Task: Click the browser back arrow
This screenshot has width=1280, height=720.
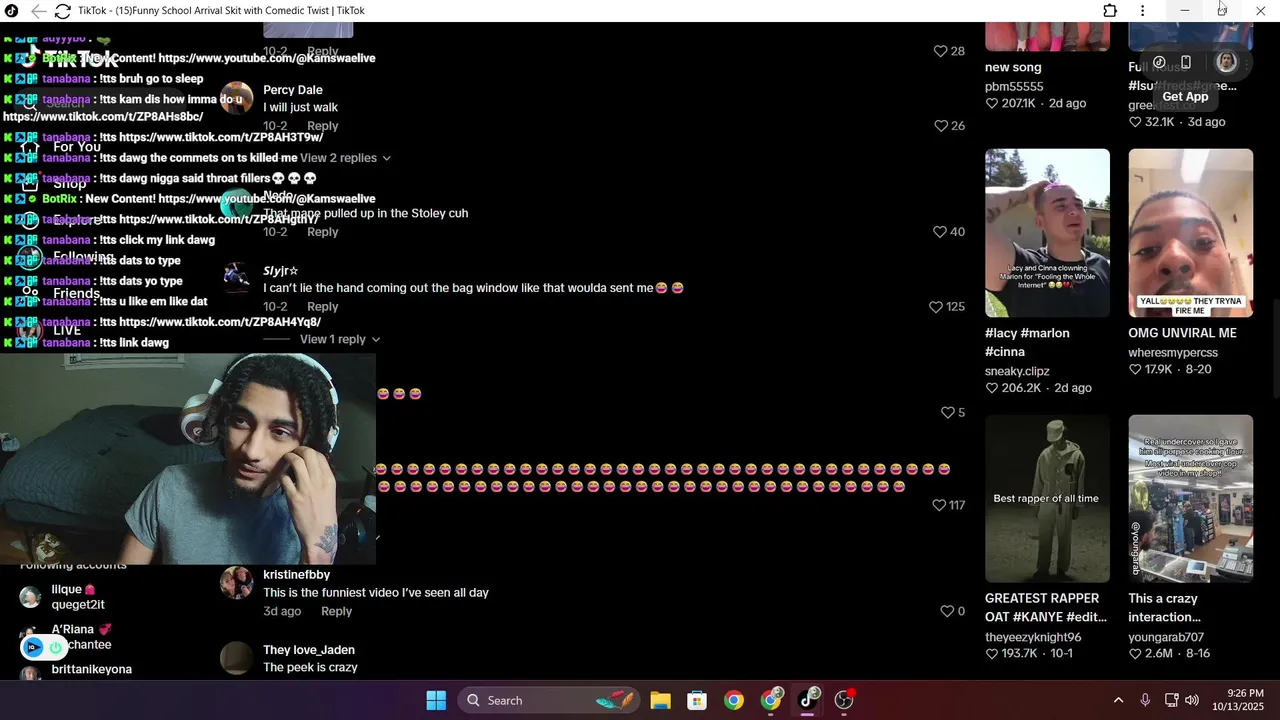Action: click(38, 11)
